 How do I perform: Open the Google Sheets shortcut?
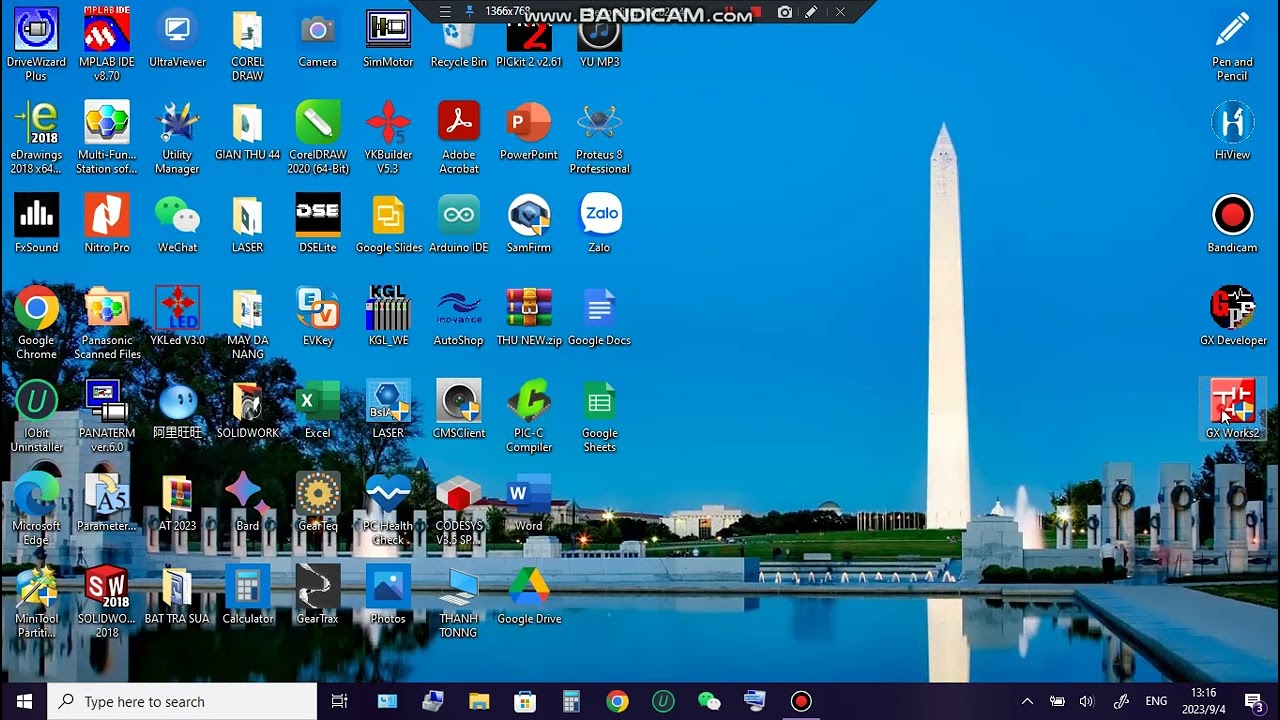click(599, 417)
